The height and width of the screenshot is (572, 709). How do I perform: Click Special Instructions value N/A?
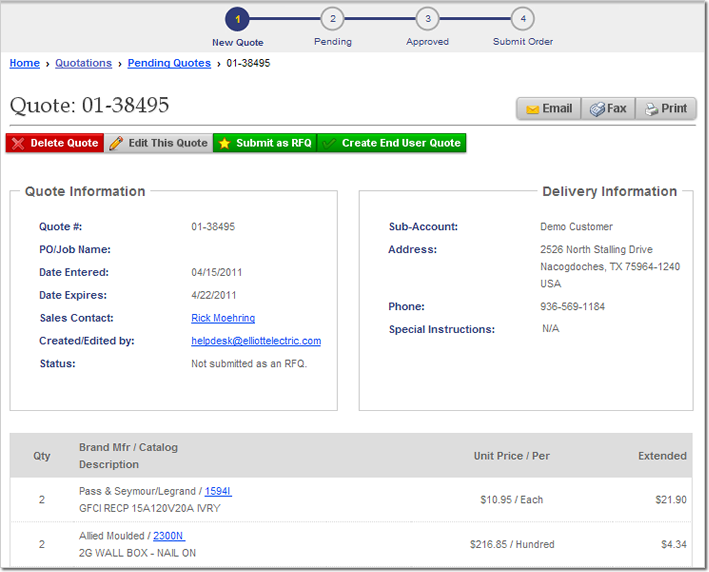click(551, 329)
